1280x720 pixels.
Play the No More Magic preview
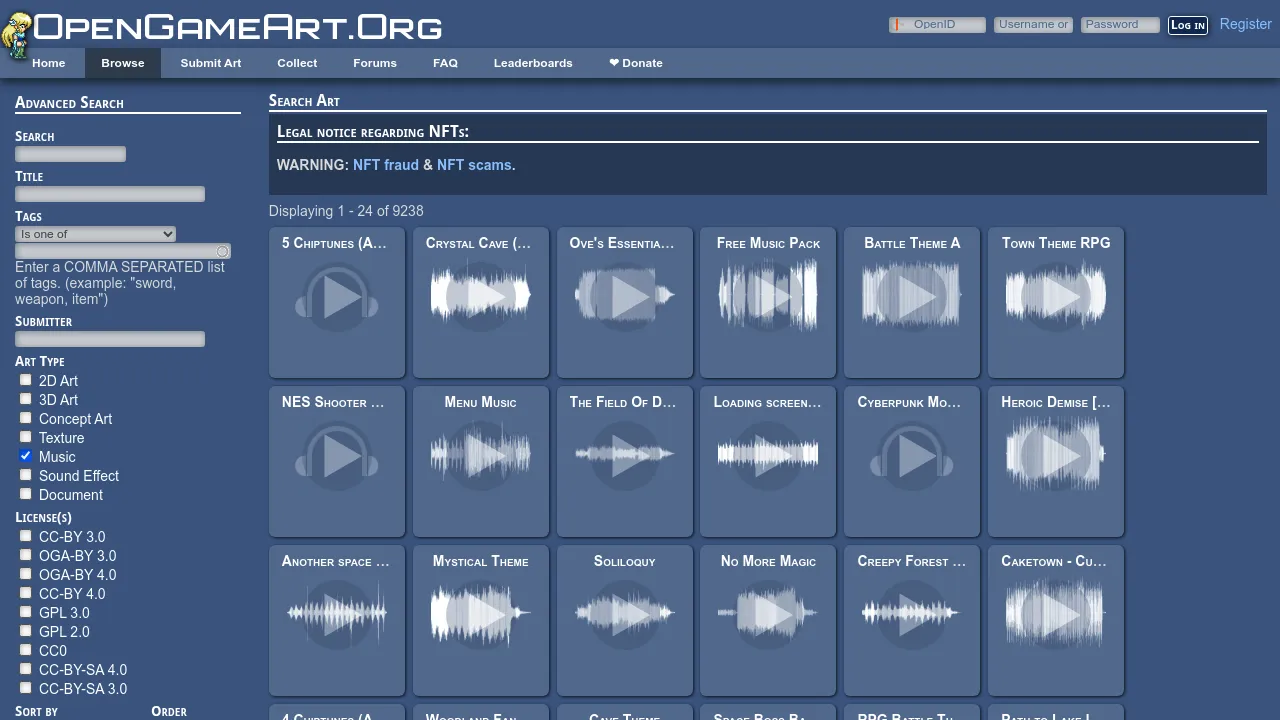767,614
